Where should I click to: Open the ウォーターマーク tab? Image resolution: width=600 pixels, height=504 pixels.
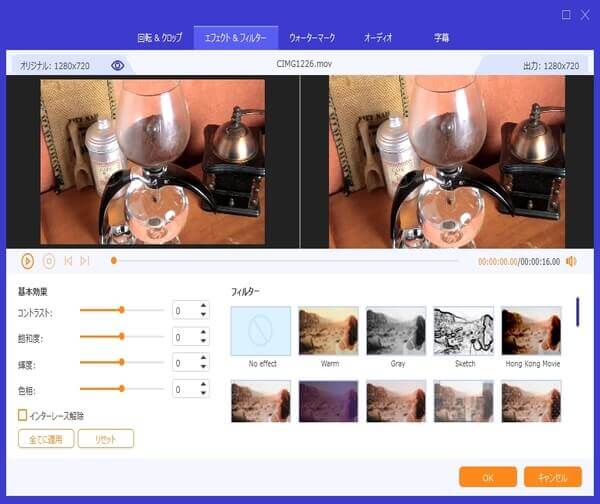312,38
